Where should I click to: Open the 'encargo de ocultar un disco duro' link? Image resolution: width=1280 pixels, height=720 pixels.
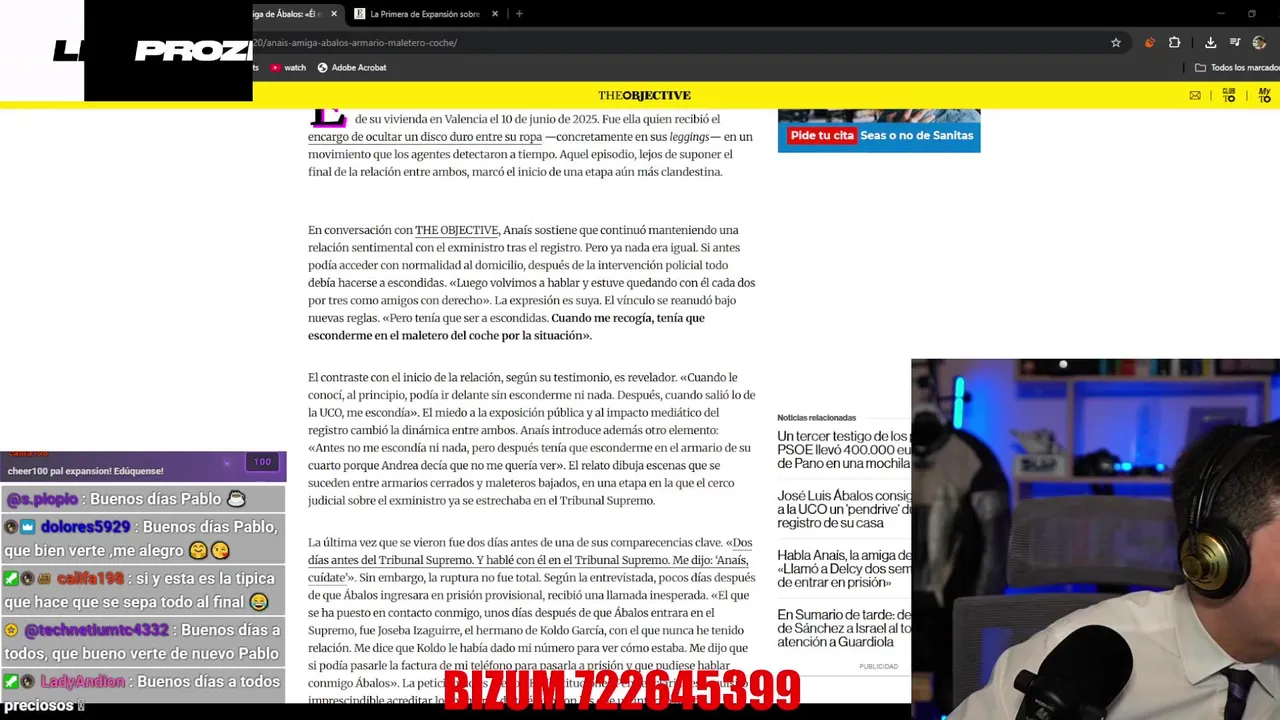coord(425,137)
